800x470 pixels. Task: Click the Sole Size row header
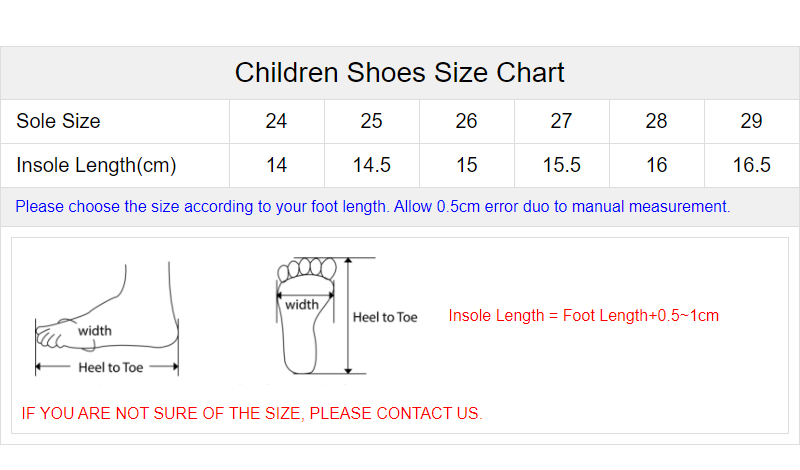(58, 121)
